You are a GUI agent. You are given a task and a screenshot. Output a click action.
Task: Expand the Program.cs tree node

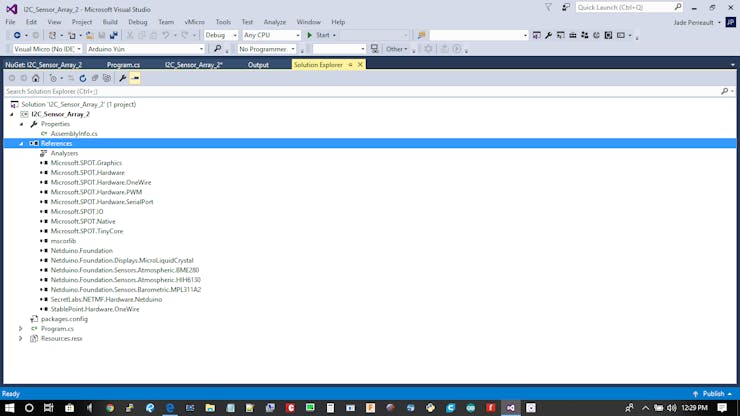20,329
